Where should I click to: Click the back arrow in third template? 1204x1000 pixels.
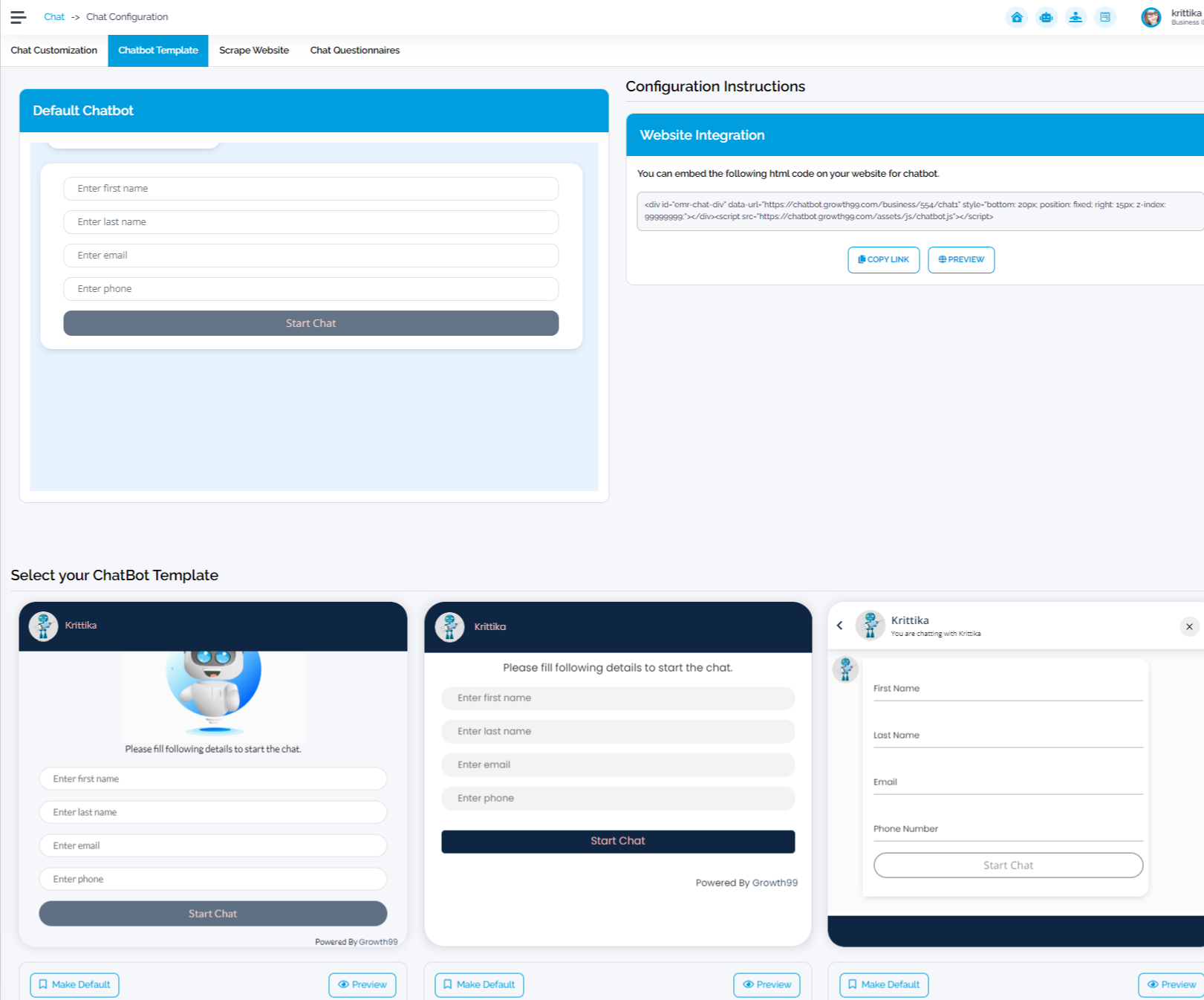pos(840,626)
